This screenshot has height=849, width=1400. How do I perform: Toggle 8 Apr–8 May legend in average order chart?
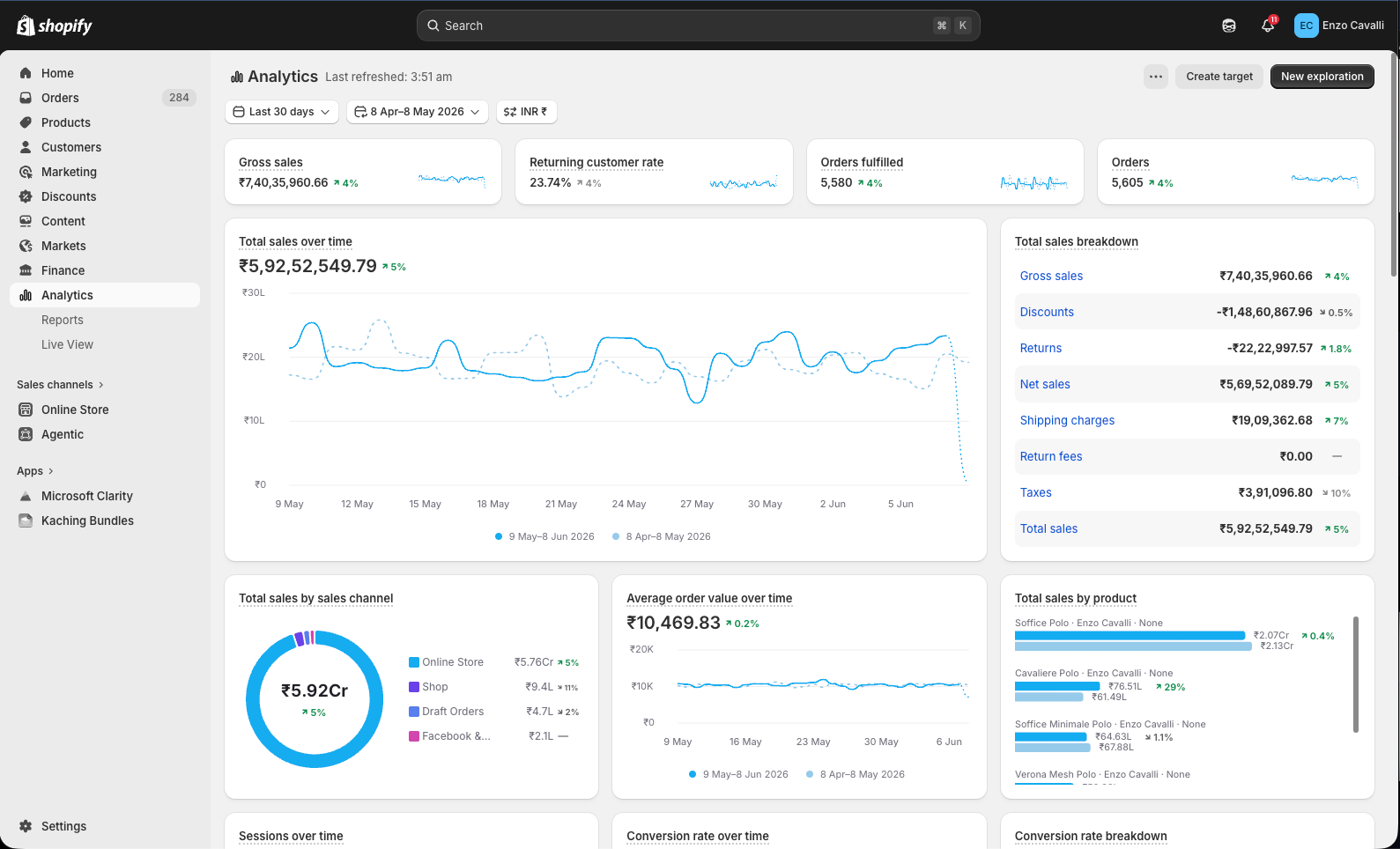855,774
